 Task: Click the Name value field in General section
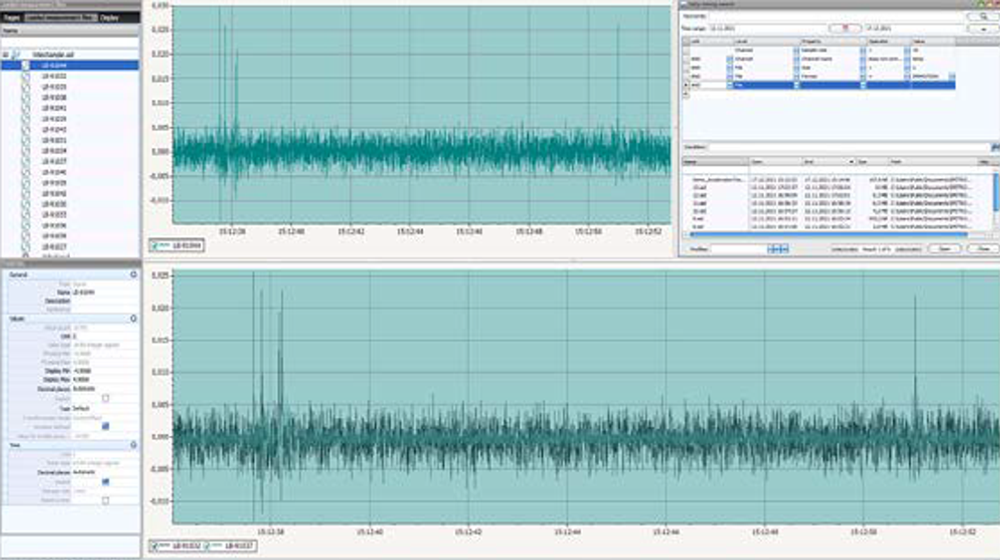coord(105,292)
